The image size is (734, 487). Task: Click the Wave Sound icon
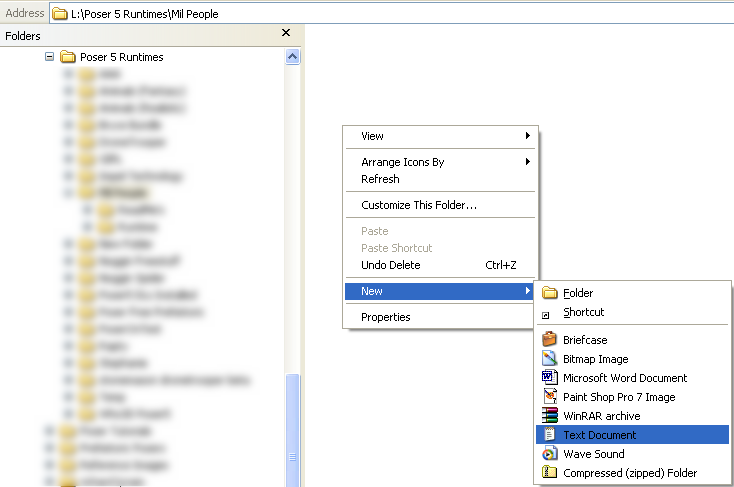coord(548,454)
